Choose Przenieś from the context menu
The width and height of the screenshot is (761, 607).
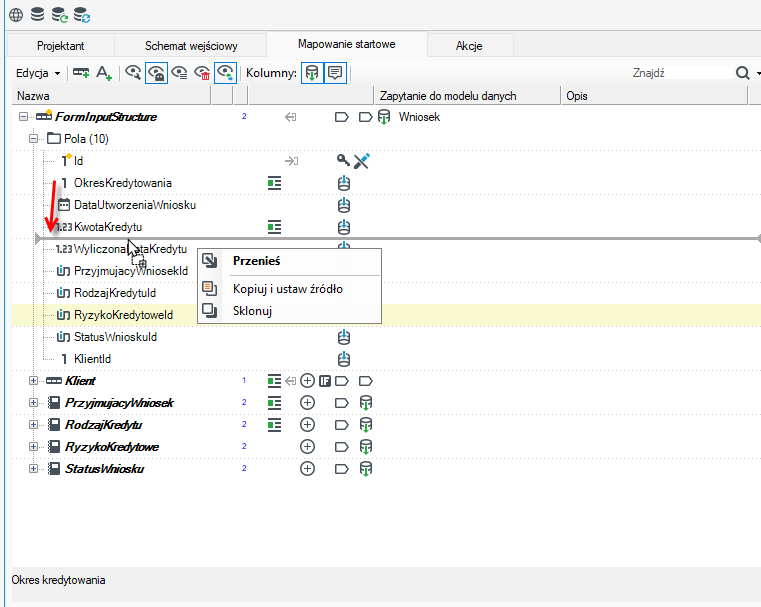(289, 261)
